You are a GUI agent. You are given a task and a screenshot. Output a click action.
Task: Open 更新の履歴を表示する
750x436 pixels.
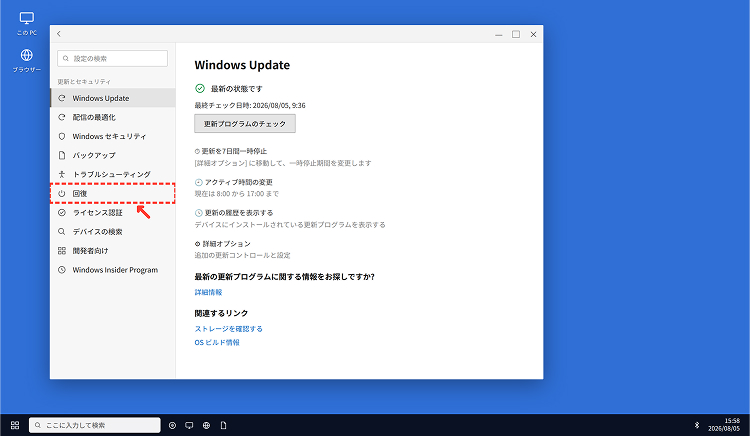(239, 213)
